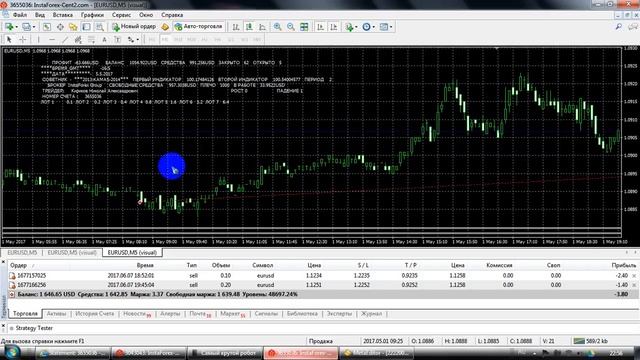This screenshot has height=360, width=640.
Task: Select the Fibonacci retracement tool
Action: coord(91,39)
